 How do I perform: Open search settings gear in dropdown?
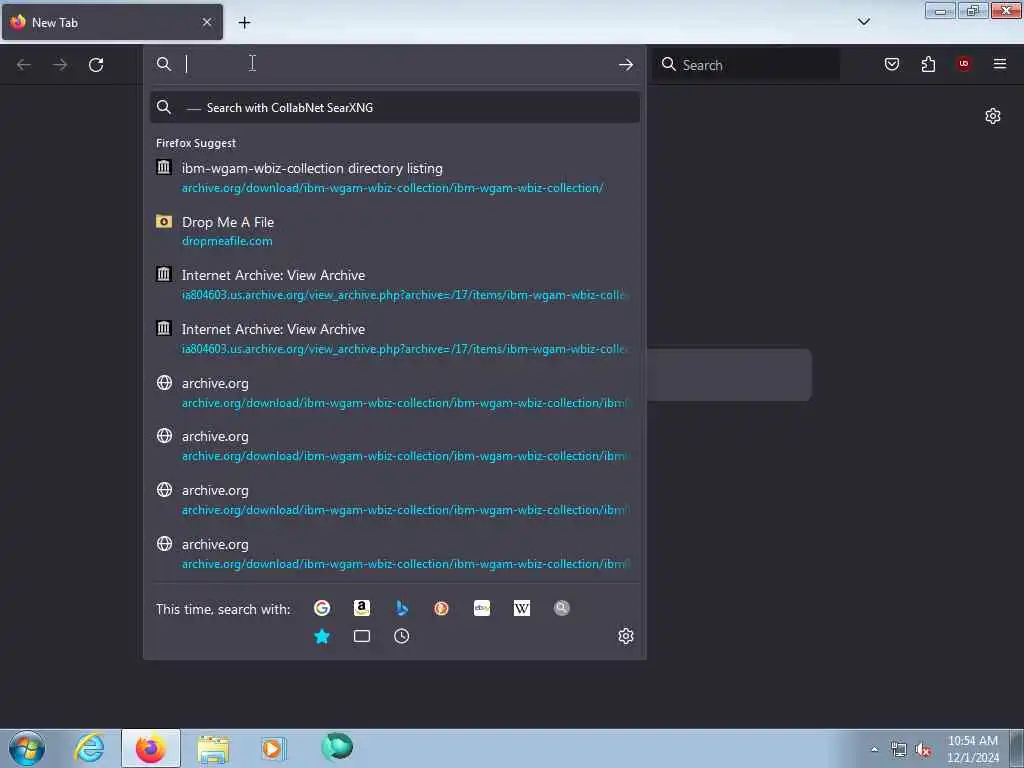coord(626,636)
